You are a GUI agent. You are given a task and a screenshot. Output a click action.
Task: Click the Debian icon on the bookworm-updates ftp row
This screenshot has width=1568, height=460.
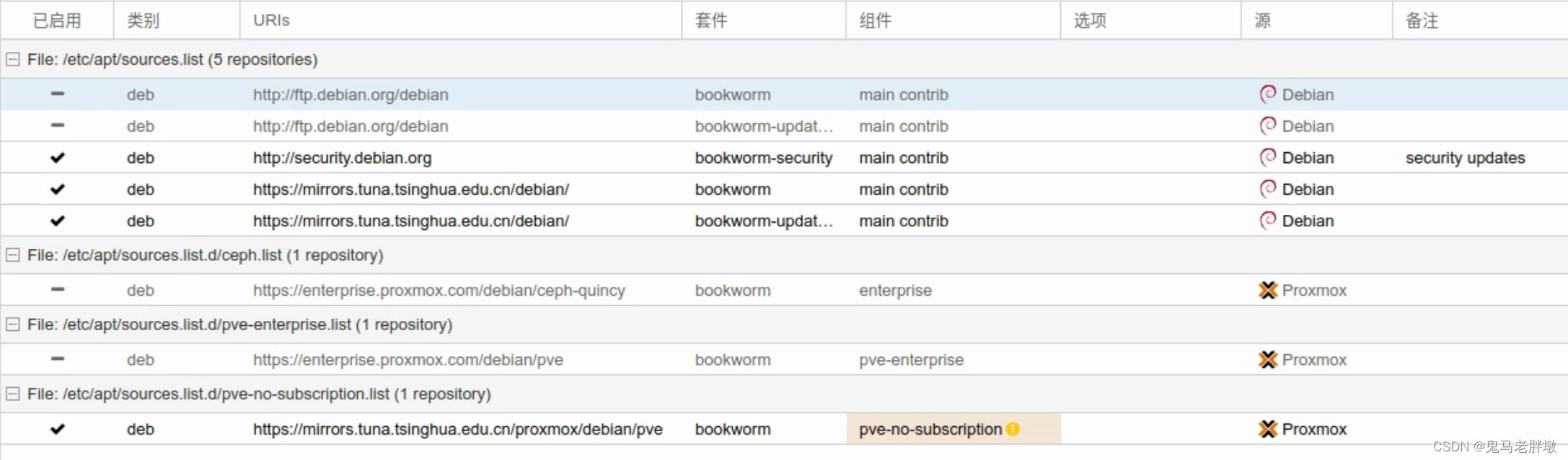(x=1268, y=126)
